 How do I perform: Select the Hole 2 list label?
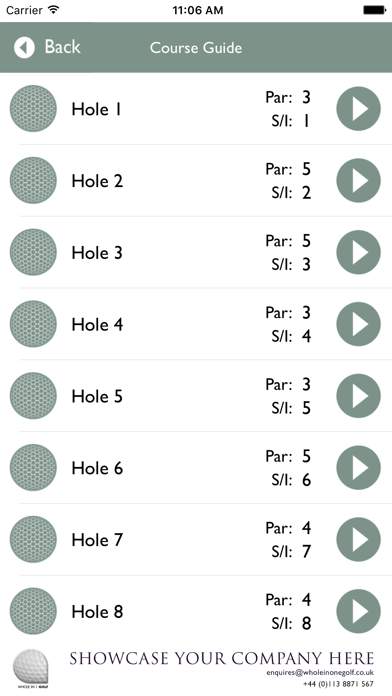click(97, 181)
